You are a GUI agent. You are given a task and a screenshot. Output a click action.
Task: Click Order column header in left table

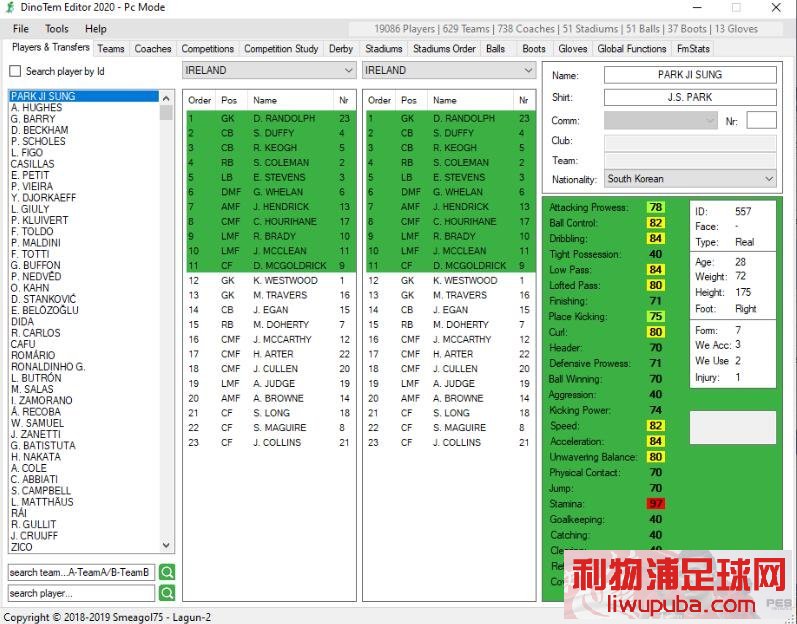point(199,100)
